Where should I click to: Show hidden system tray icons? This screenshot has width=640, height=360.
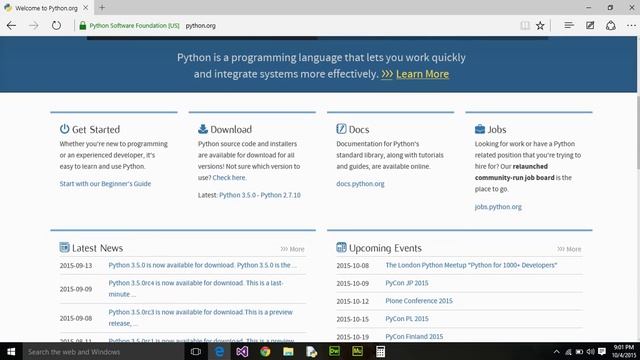tap(556, 351)
